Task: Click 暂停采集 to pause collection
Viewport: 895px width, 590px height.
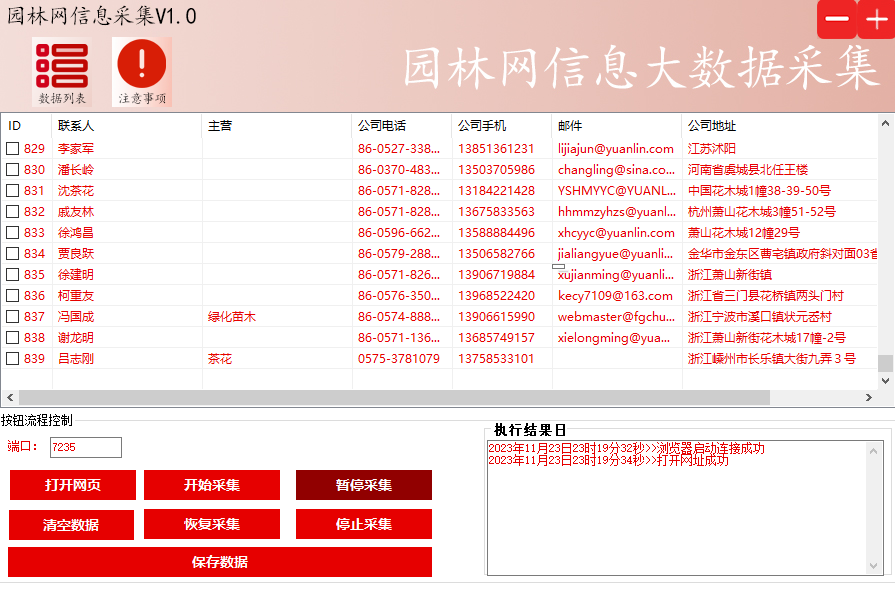Action: coord(363,484)
